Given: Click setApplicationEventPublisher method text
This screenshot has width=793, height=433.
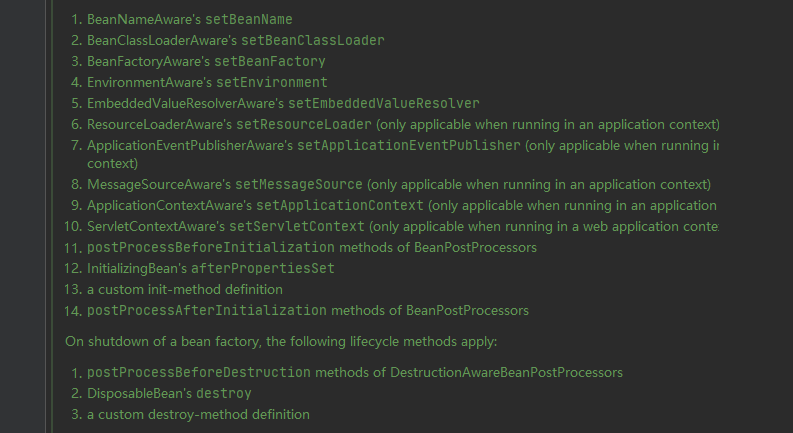Looking at the screenshot, I should click(x=409, y=146).
